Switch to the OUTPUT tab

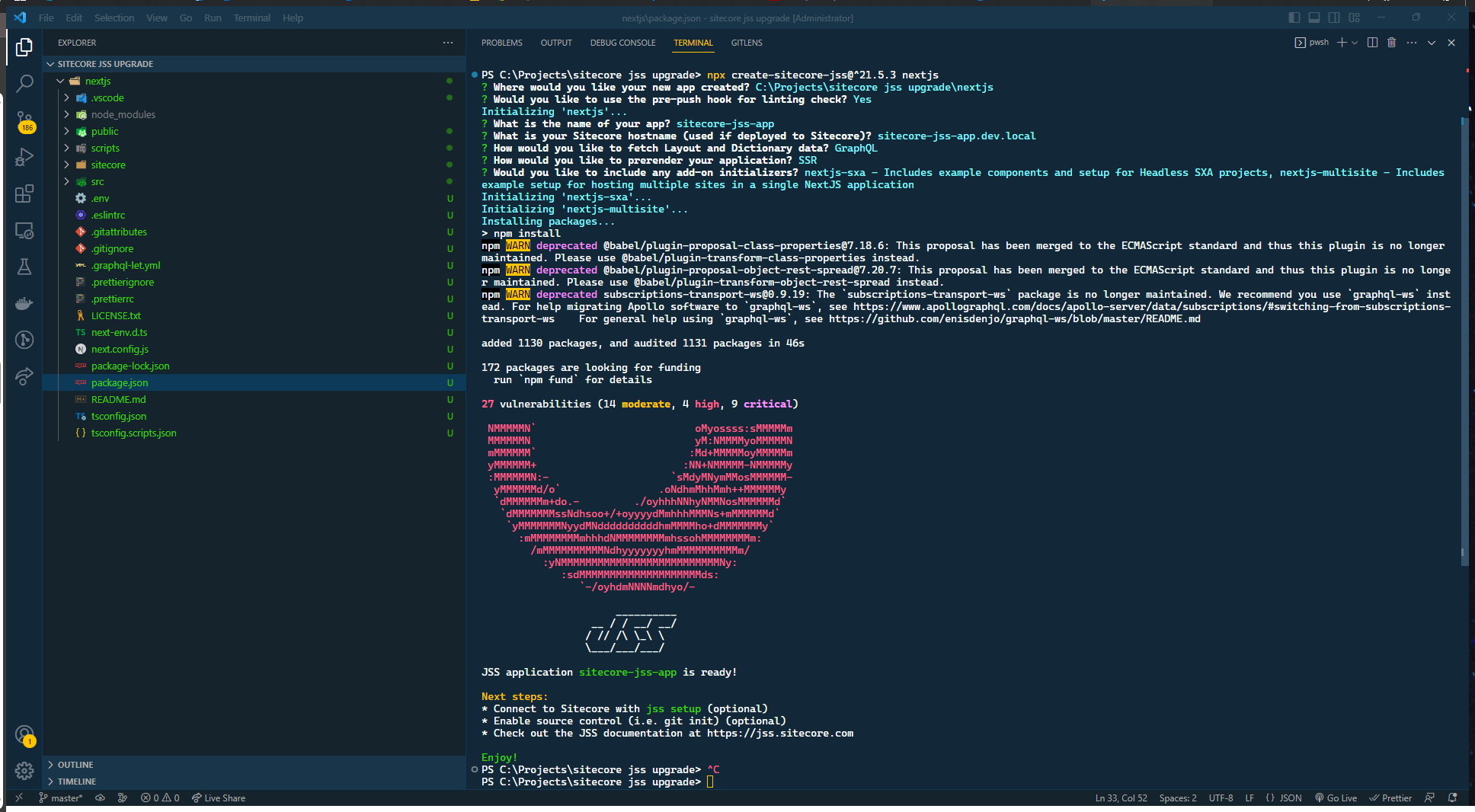pos(555,43)
